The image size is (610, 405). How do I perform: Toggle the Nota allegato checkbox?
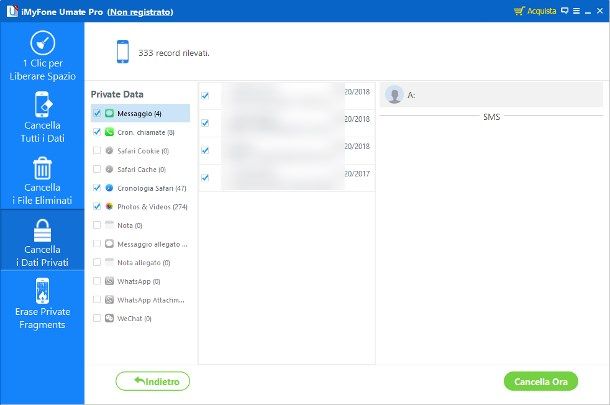(x=97, y=262)
